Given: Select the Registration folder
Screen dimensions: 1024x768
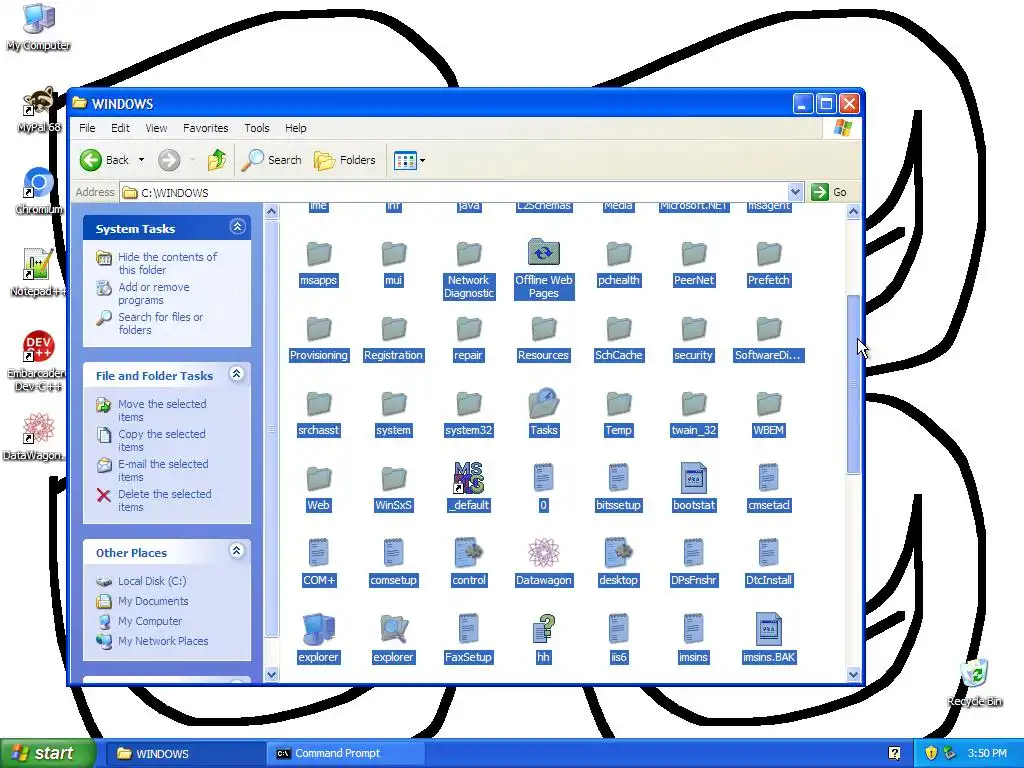Looking at the screenshot, I should point(393,338).
